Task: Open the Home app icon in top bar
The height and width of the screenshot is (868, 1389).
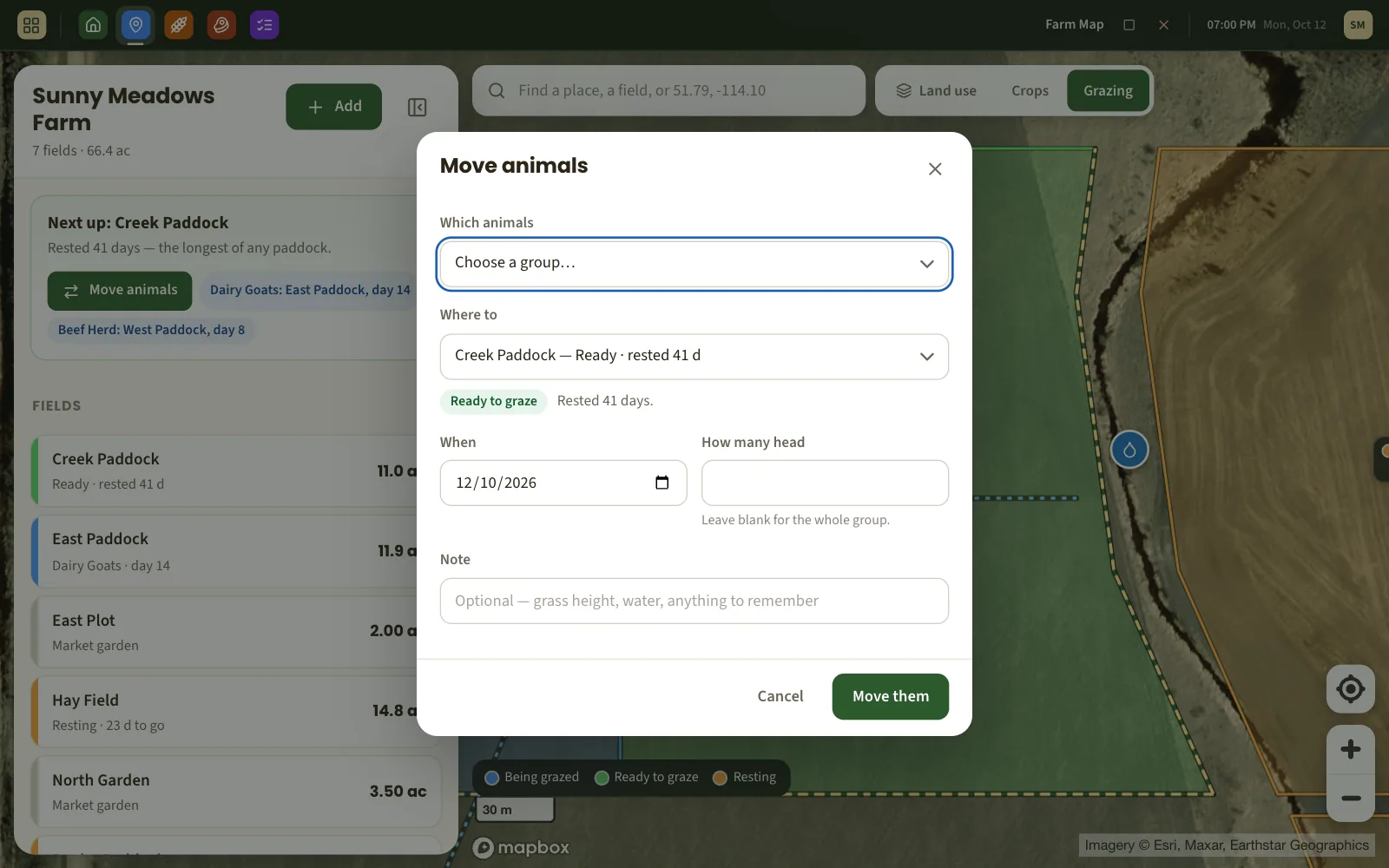Action: [93, 25]
